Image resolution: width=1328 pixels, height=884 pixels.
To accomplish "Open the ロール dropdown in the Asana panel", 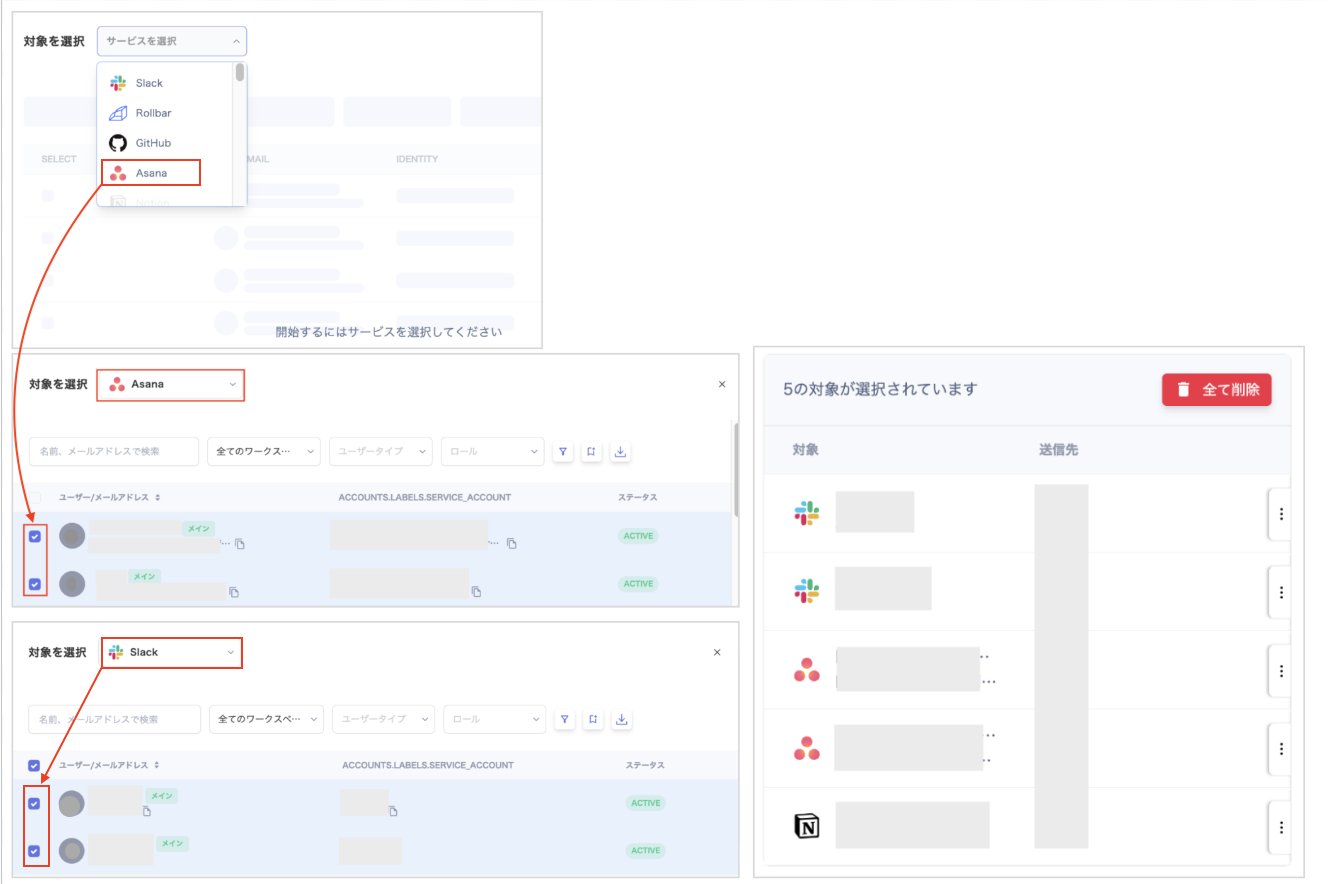I will point(492,452).
